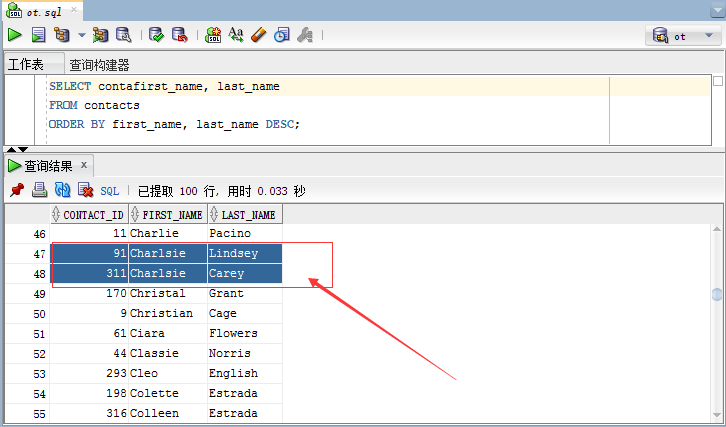Print the query results

click(x=39, y=190)
